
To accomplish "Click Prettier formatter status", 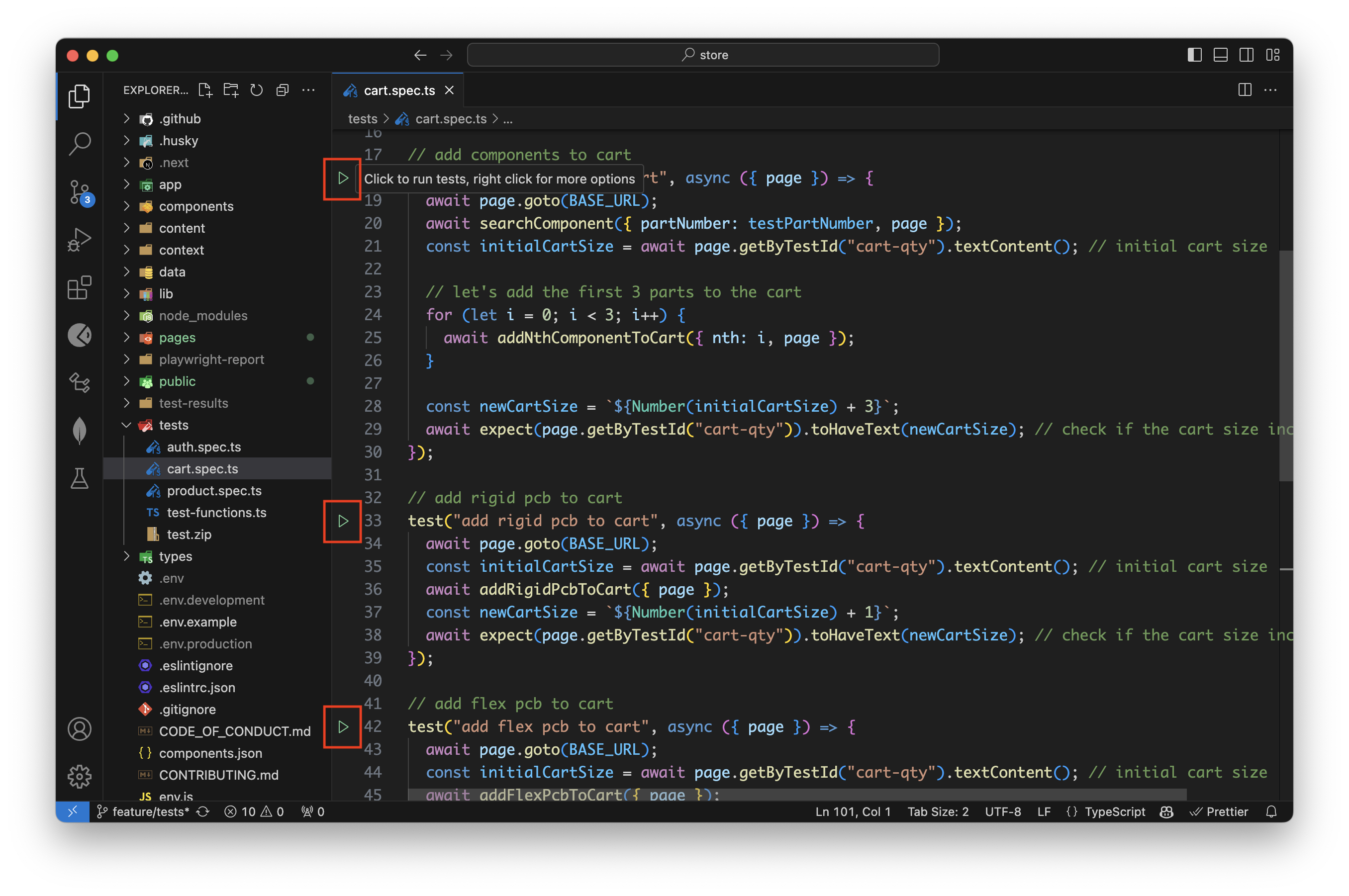I will (x=1218, y=811).
